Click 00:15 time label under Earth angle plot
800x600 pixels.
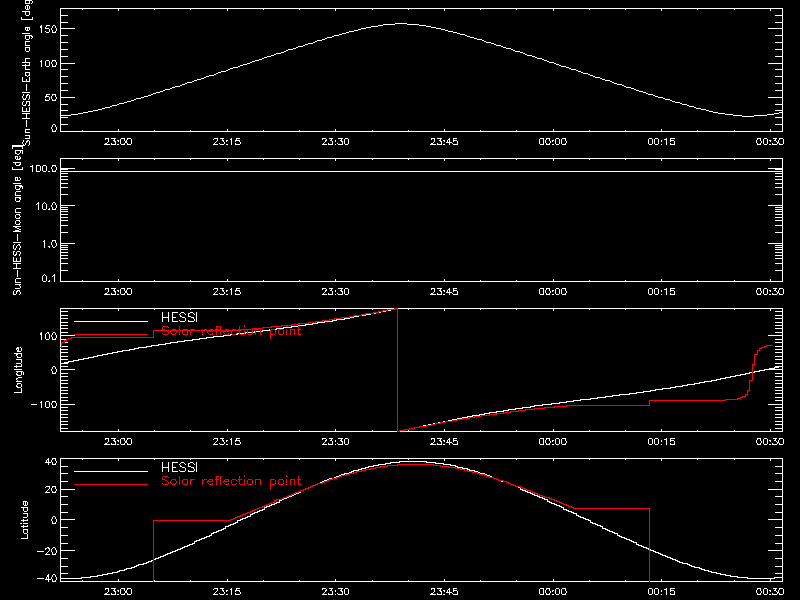click(661, 141)
